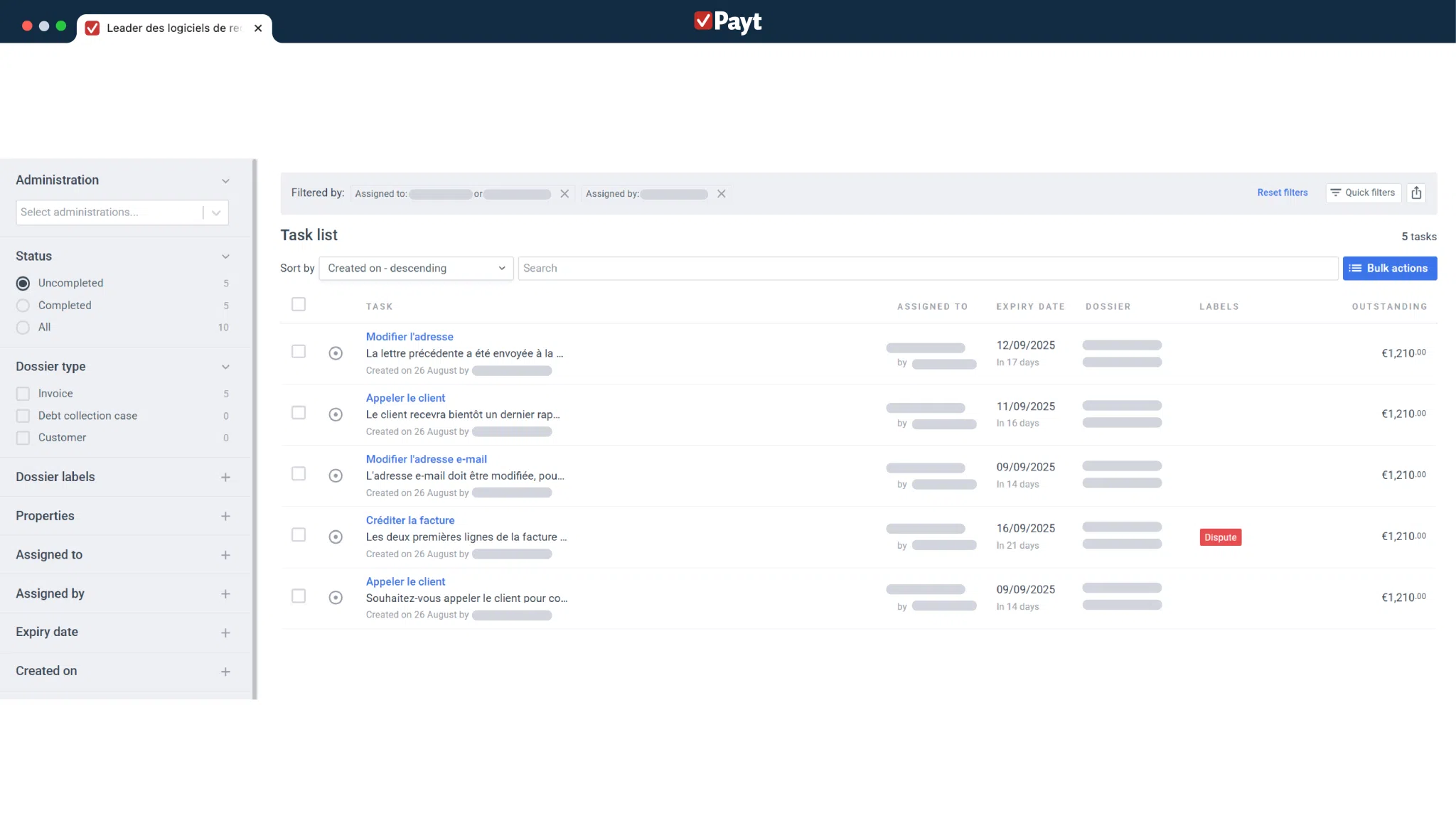The image size is (1456, 818).
Task: Click the task Search field
Action: click(927, 268)
